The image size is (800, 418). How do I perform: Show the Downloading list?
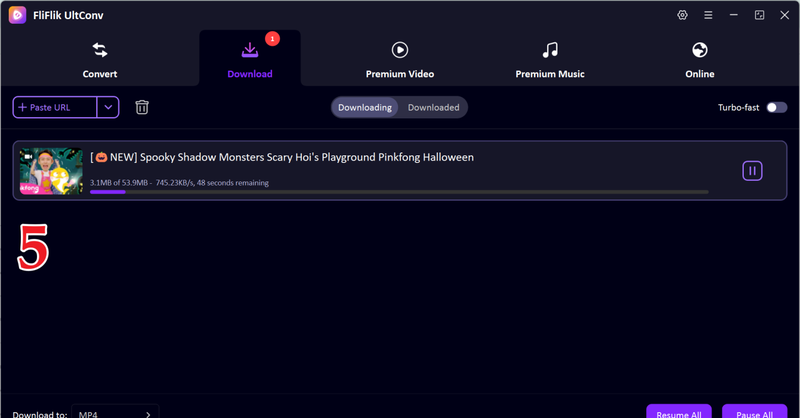point(365,107)
